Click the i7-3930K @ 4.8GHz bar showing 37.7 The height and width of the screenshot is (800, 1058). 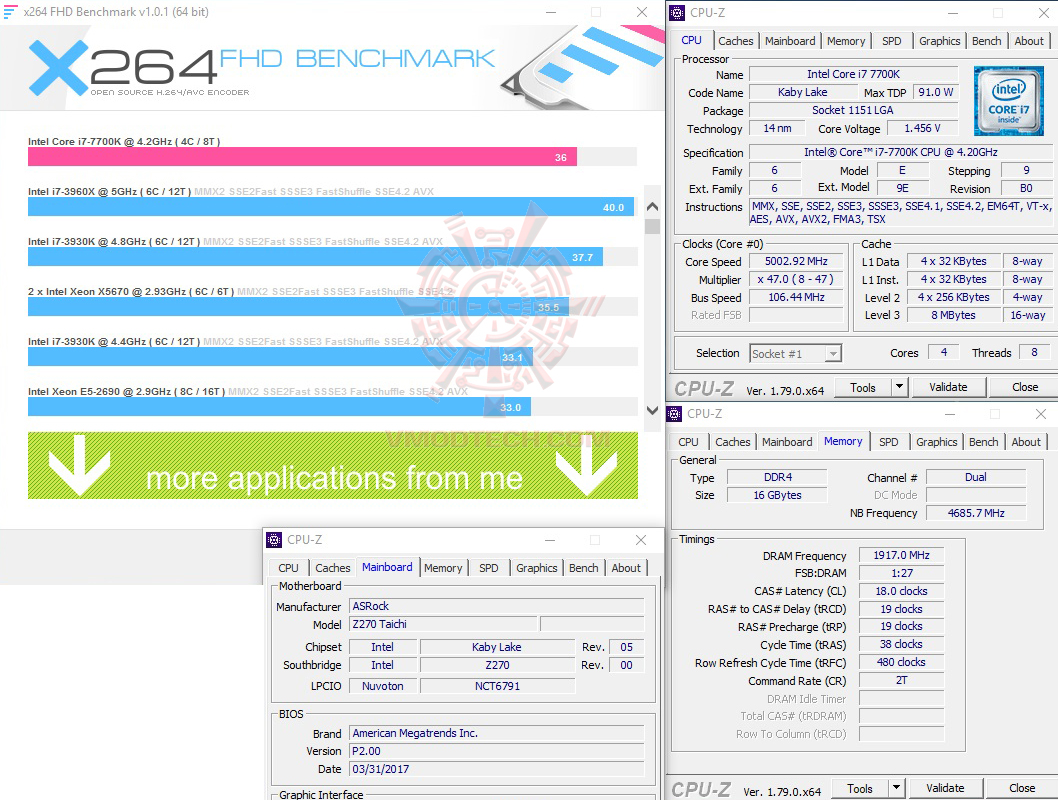point(315,257)
